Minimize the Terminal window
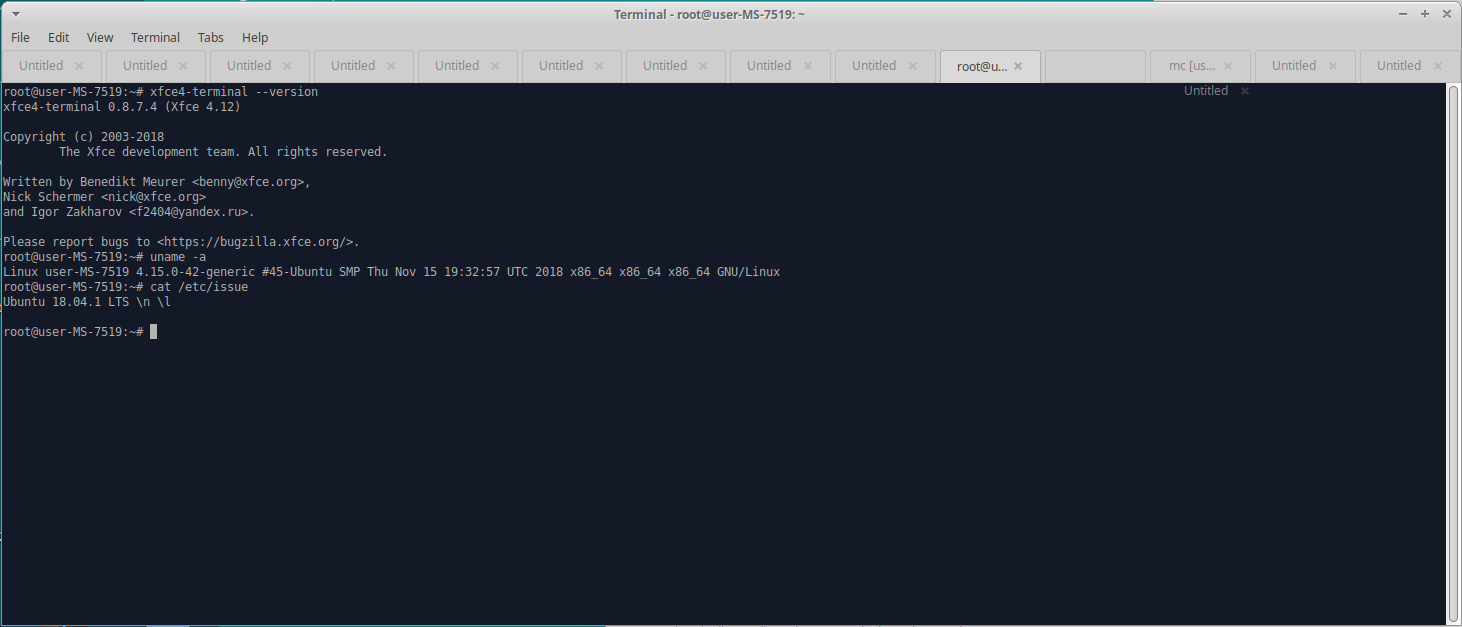This screenshot has height=627, width=1462. click(1405, 14)
